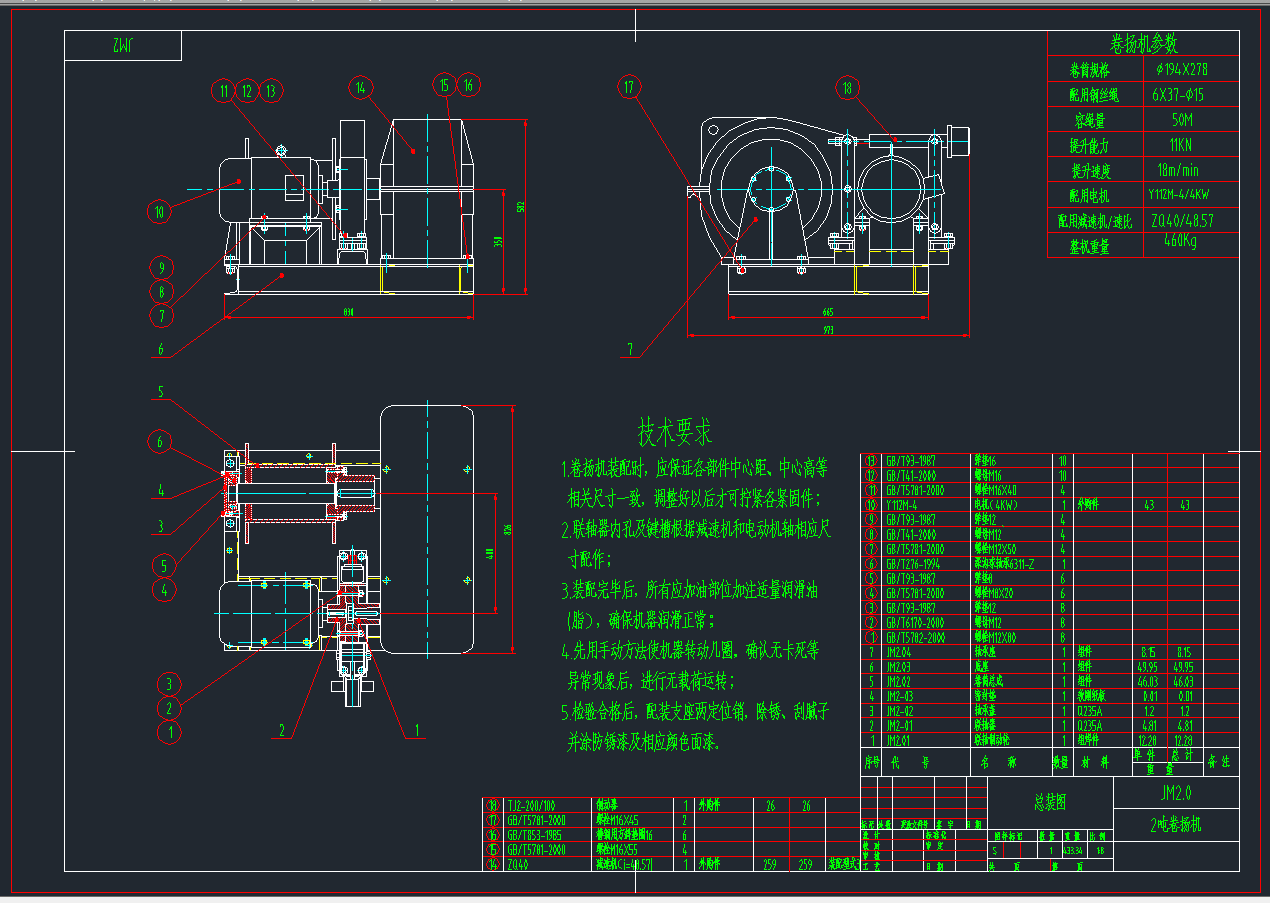Click the "GB/T5782-2000" standard cell
This screenshot has width=1270, height=903.
[916, 637]
